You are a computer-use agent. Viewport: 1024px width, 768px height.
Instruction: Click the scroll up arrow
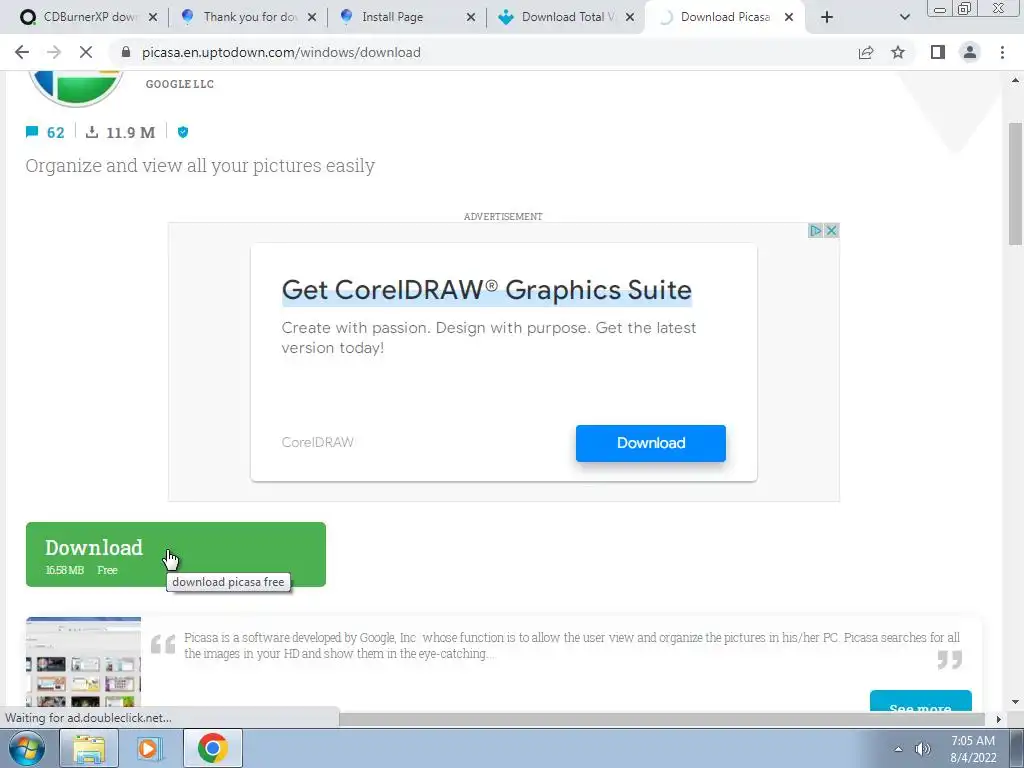pyautogui.click(x=1016, y=80)
